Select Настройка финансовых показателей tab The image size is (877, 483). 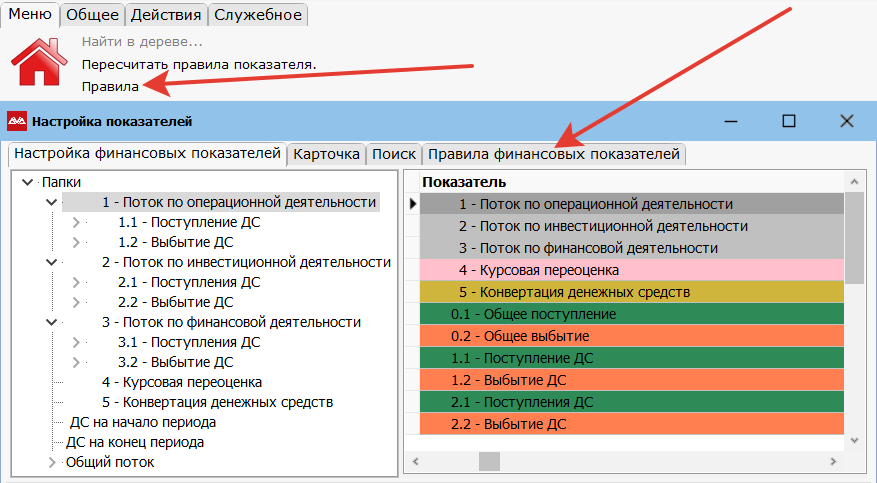click(147, 154)
